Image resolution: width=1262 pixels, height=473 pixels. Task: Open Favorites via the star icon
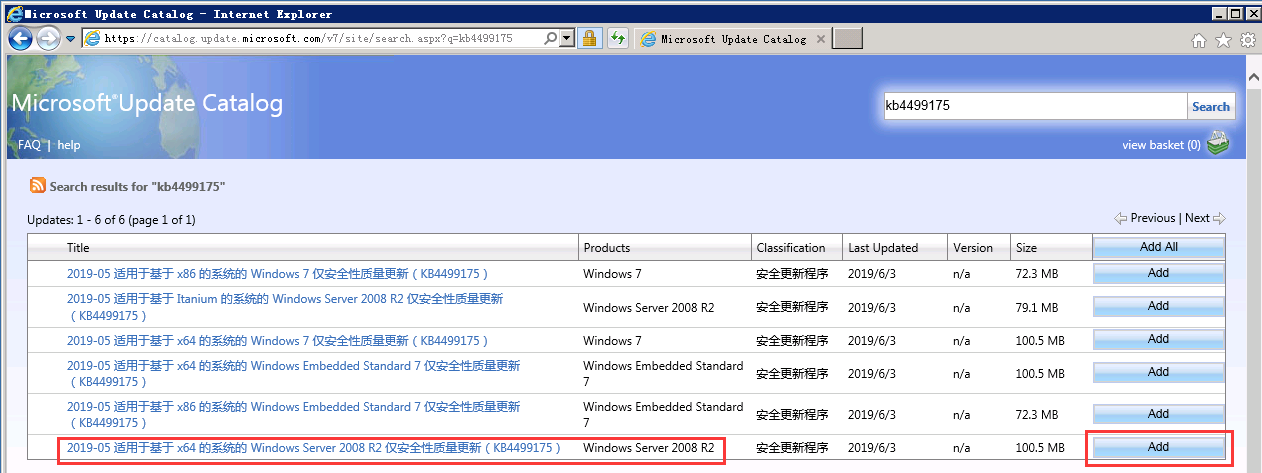1222,40
